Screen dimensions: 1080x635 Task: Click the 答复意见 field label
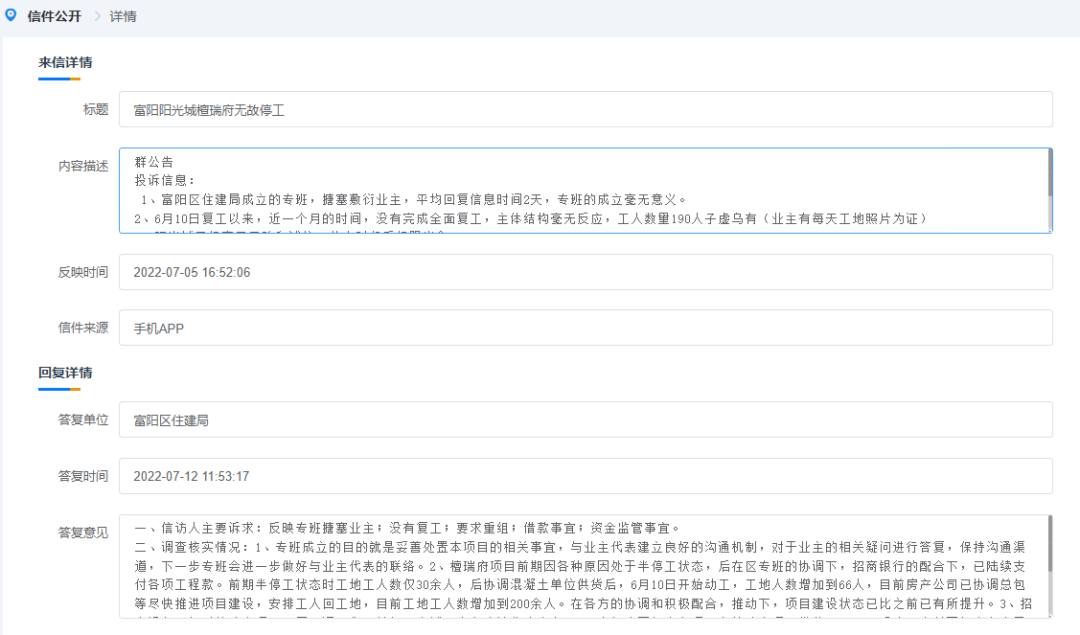tap(83, 532)
